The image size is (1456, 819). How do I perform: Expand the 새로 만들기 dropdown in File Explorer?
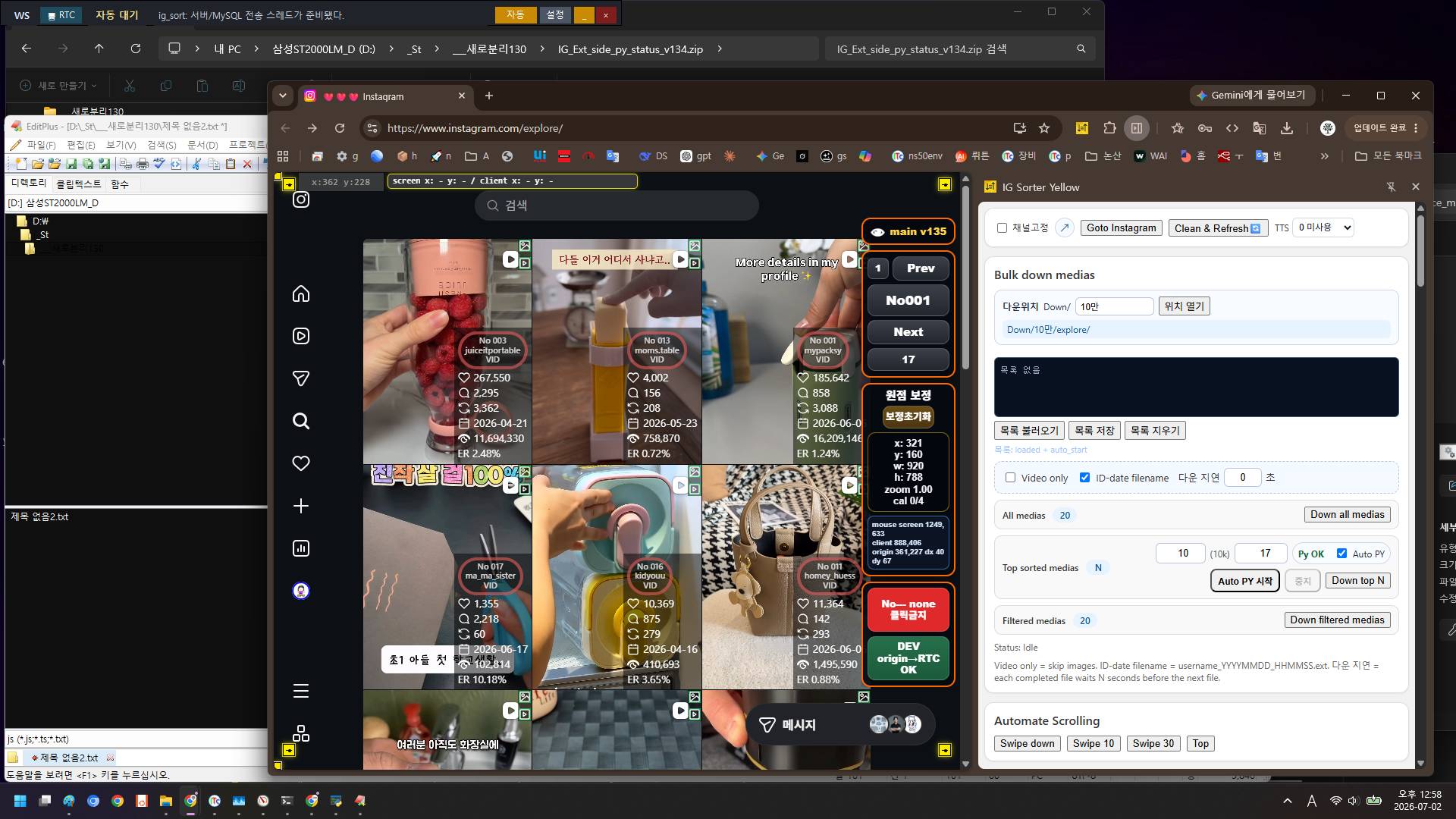[x=60, y=86]
